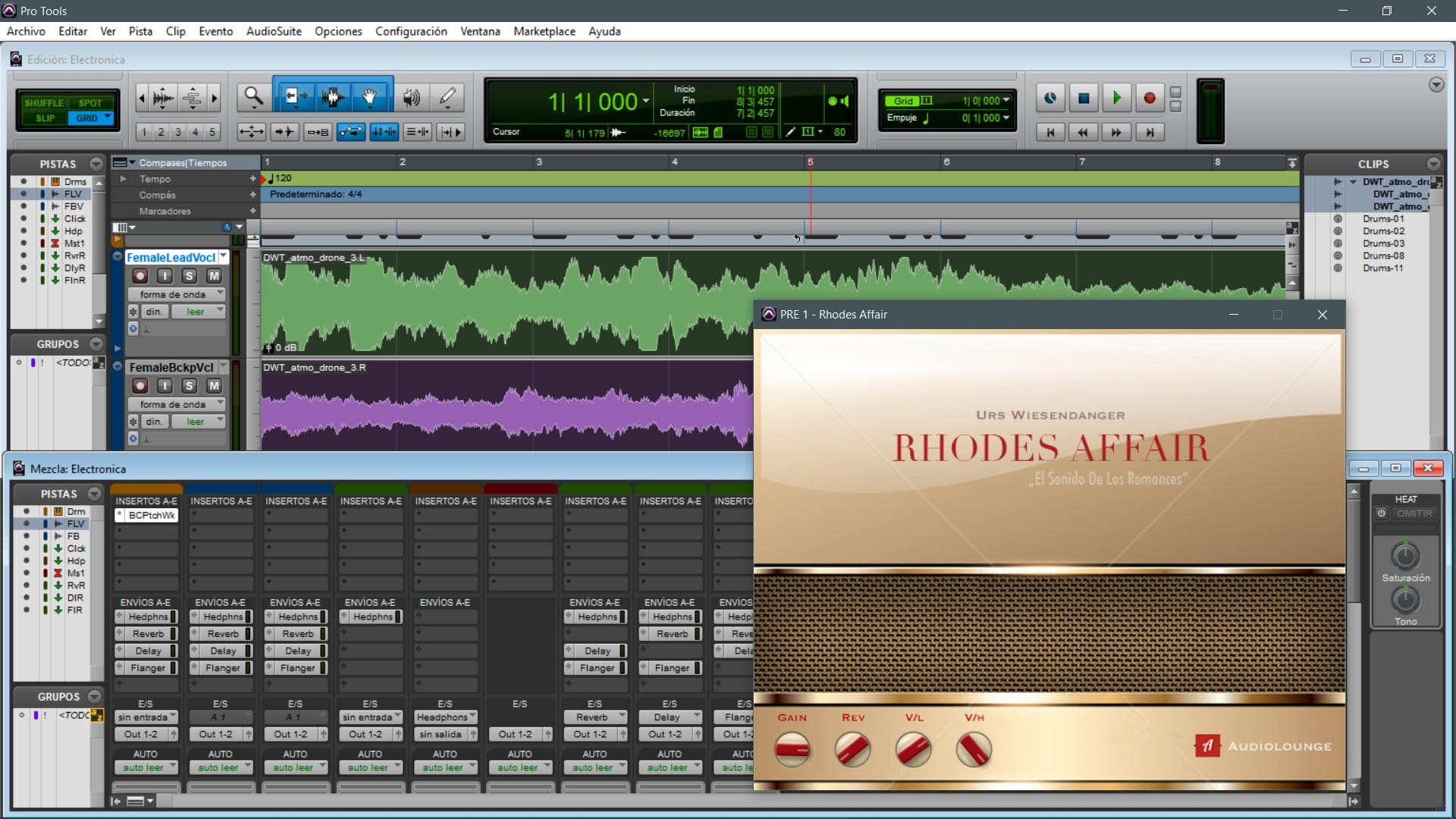Image resolution: width=1456 pixels, height=819 pixels.
Task: Enable Slip edit mode
Action: (x=45, y=118)
